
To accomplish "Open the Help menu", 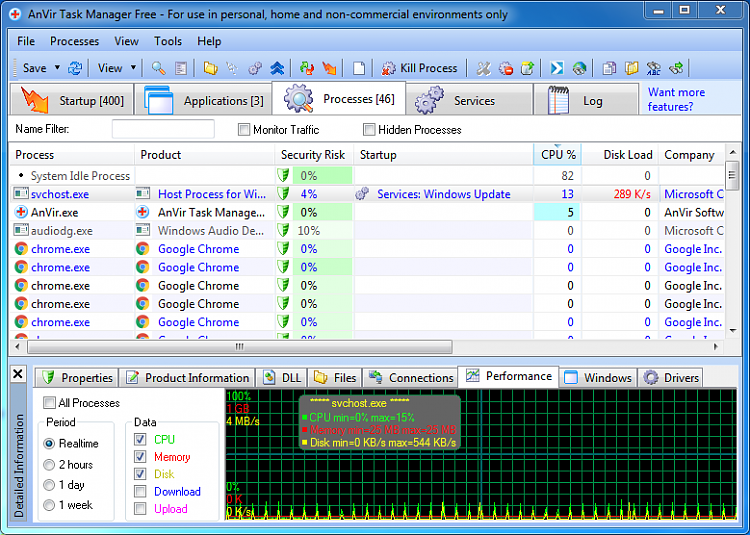I will click(209, 41).
